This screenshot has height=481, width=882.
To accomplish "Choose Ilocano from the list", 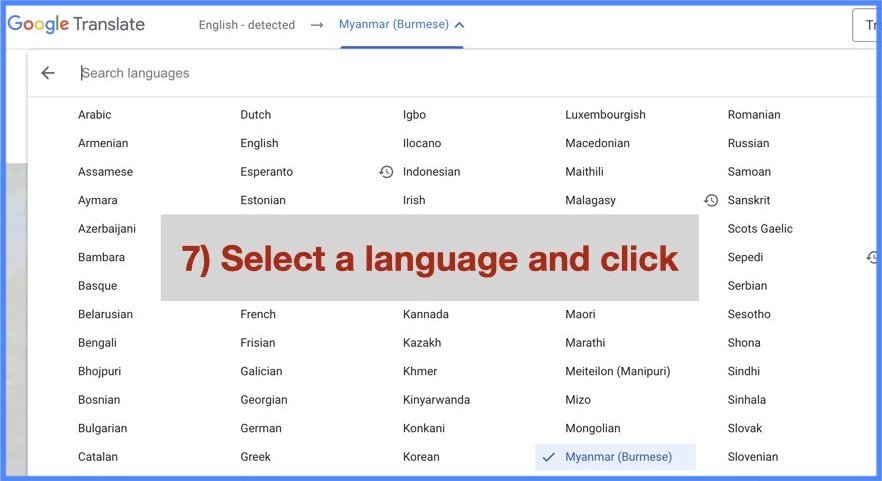I will [422, 143].
